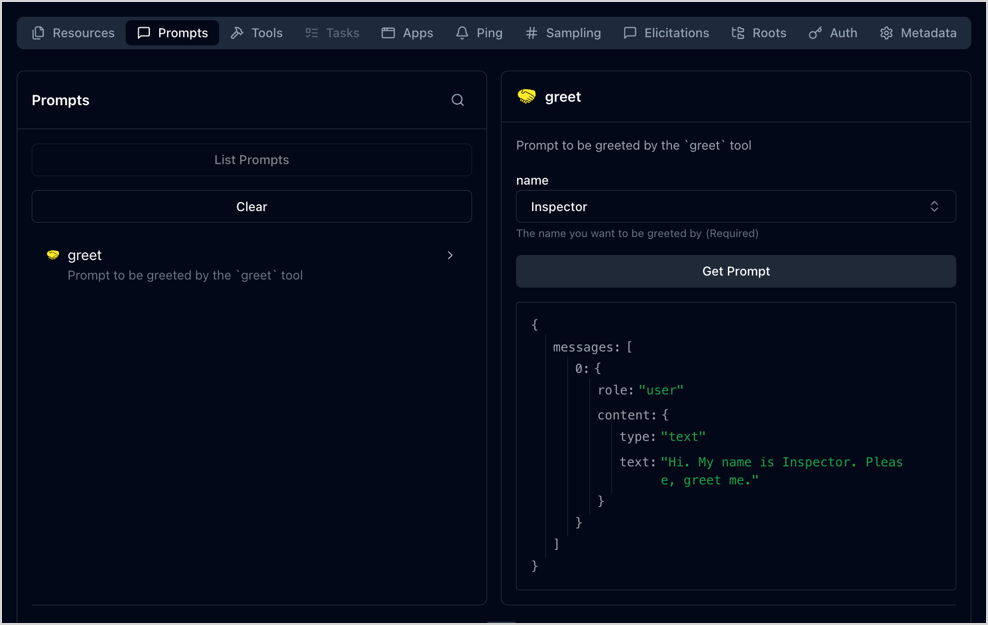Screen dimensions: 988x625
Task: Click the greet prompt description in right panel
Action: (x=633, y=146)
